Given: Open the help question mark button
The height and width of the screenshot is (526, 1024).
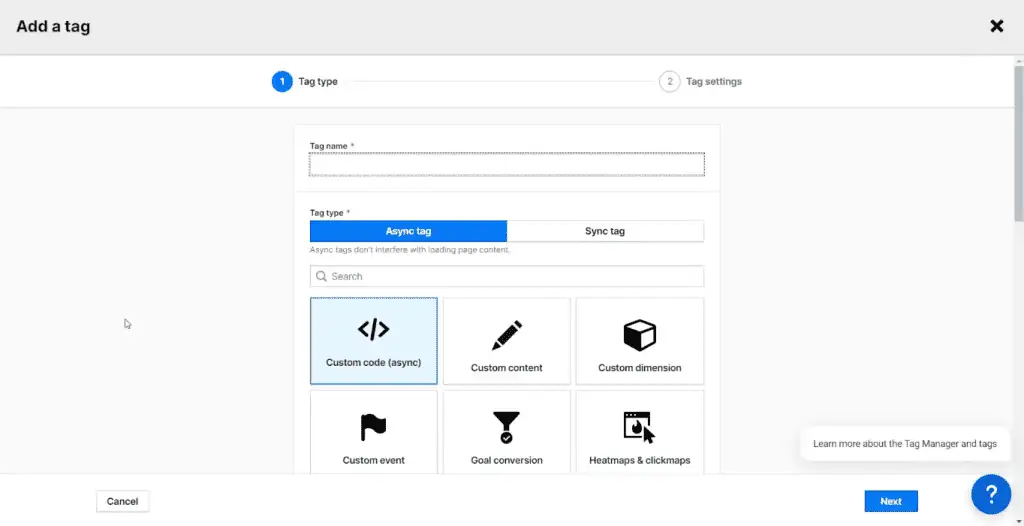Looking at the screenshot, I should [x=991, y=494].
